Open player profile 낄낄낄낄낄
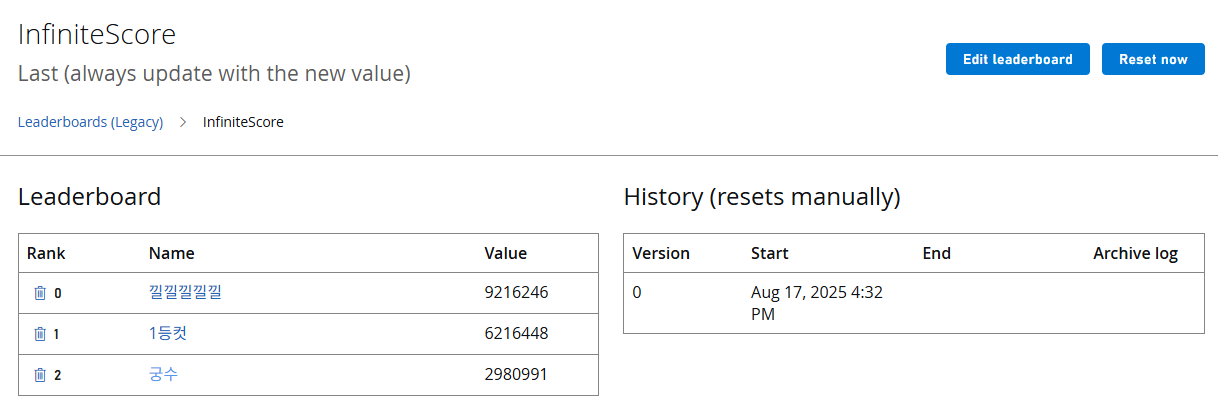 pyautogui.click(x=184, y=292)
